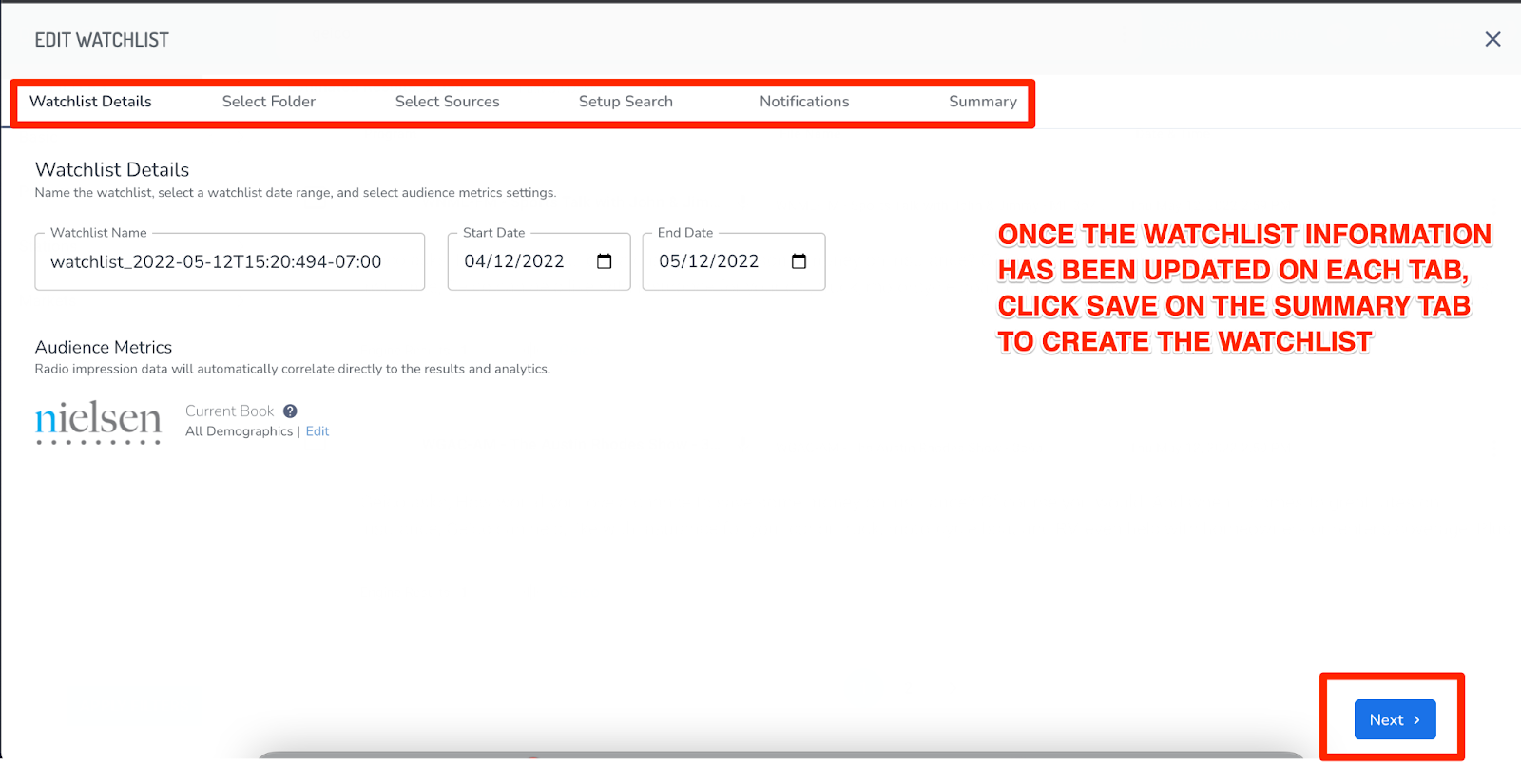Click the Nielsen logo

click(x=98, y=422)
